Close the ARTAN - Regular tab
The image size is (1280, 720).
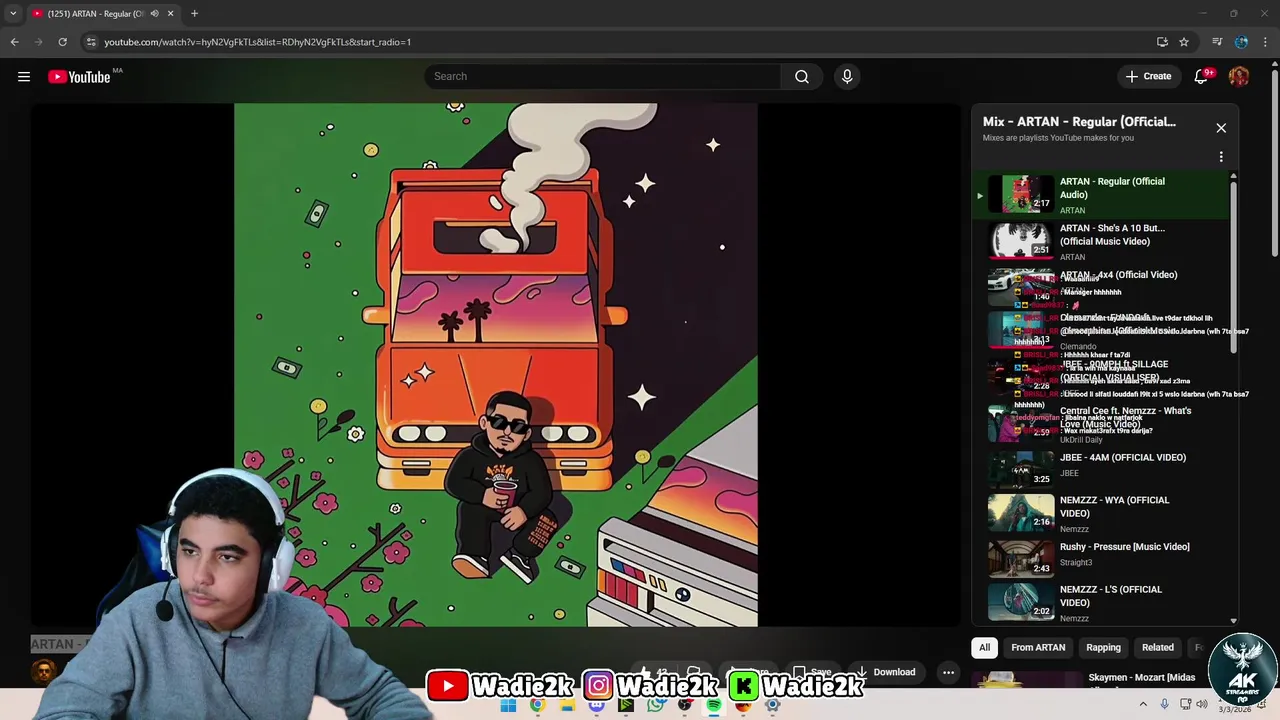pos(170,14)
